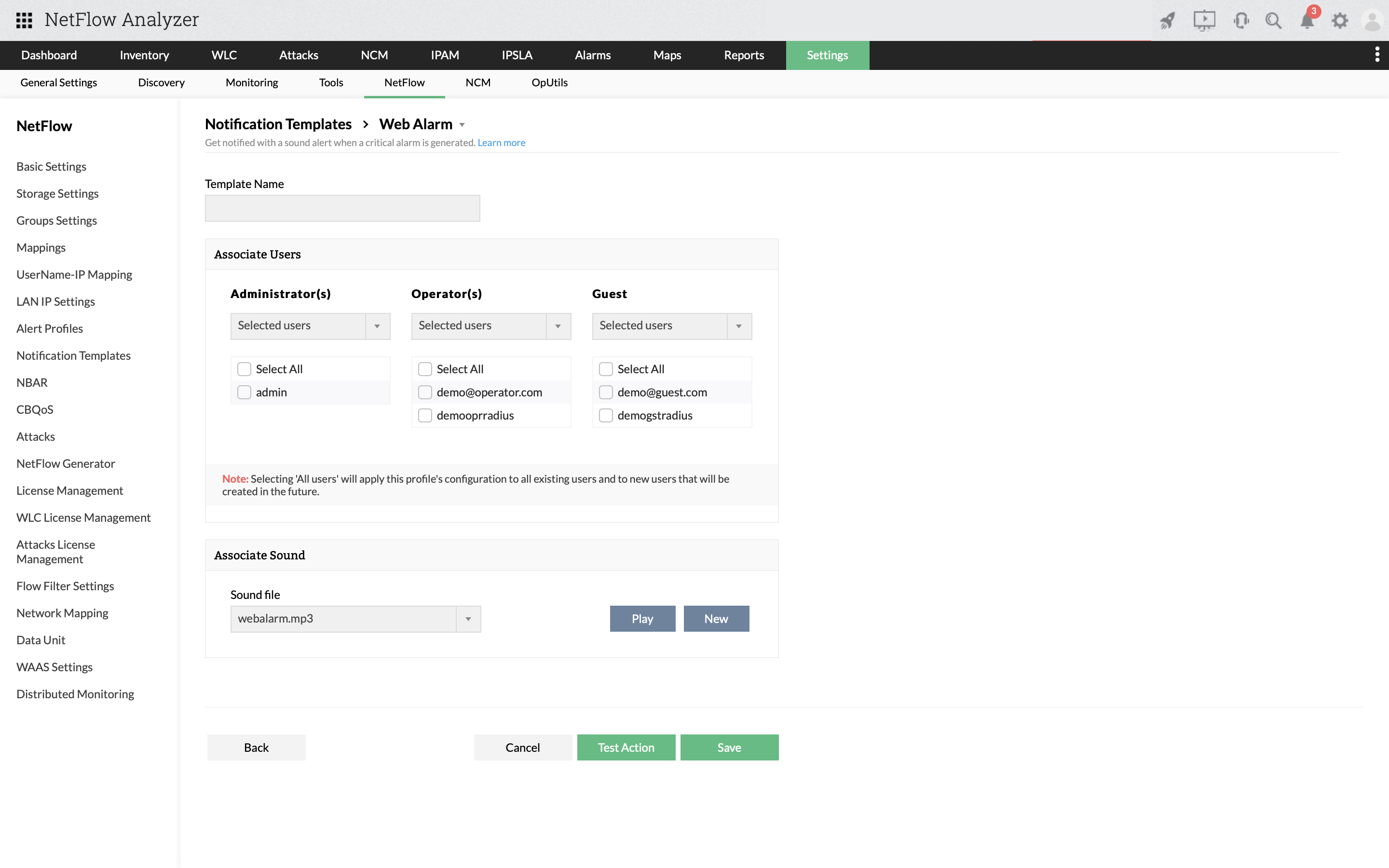Screen dimensions: 1389x868
Task: Open the vertical three-dot menu
Action: pos(1377,55)
